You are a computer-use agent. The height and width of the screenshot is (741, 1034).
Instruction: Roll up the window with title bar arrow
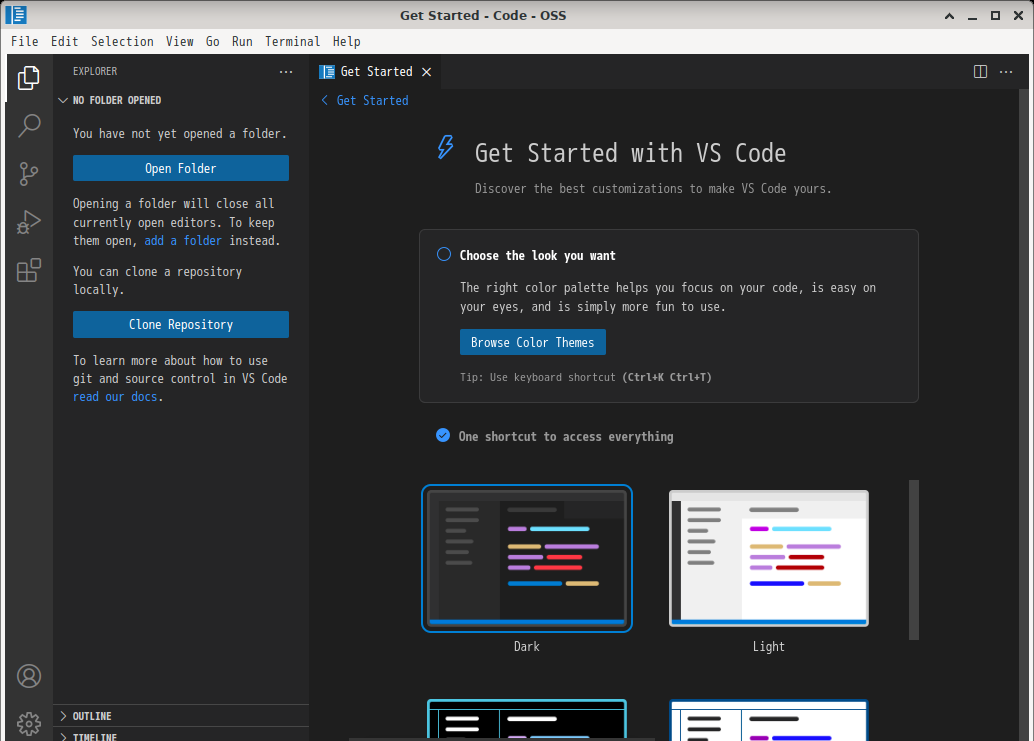pos(949,16)
